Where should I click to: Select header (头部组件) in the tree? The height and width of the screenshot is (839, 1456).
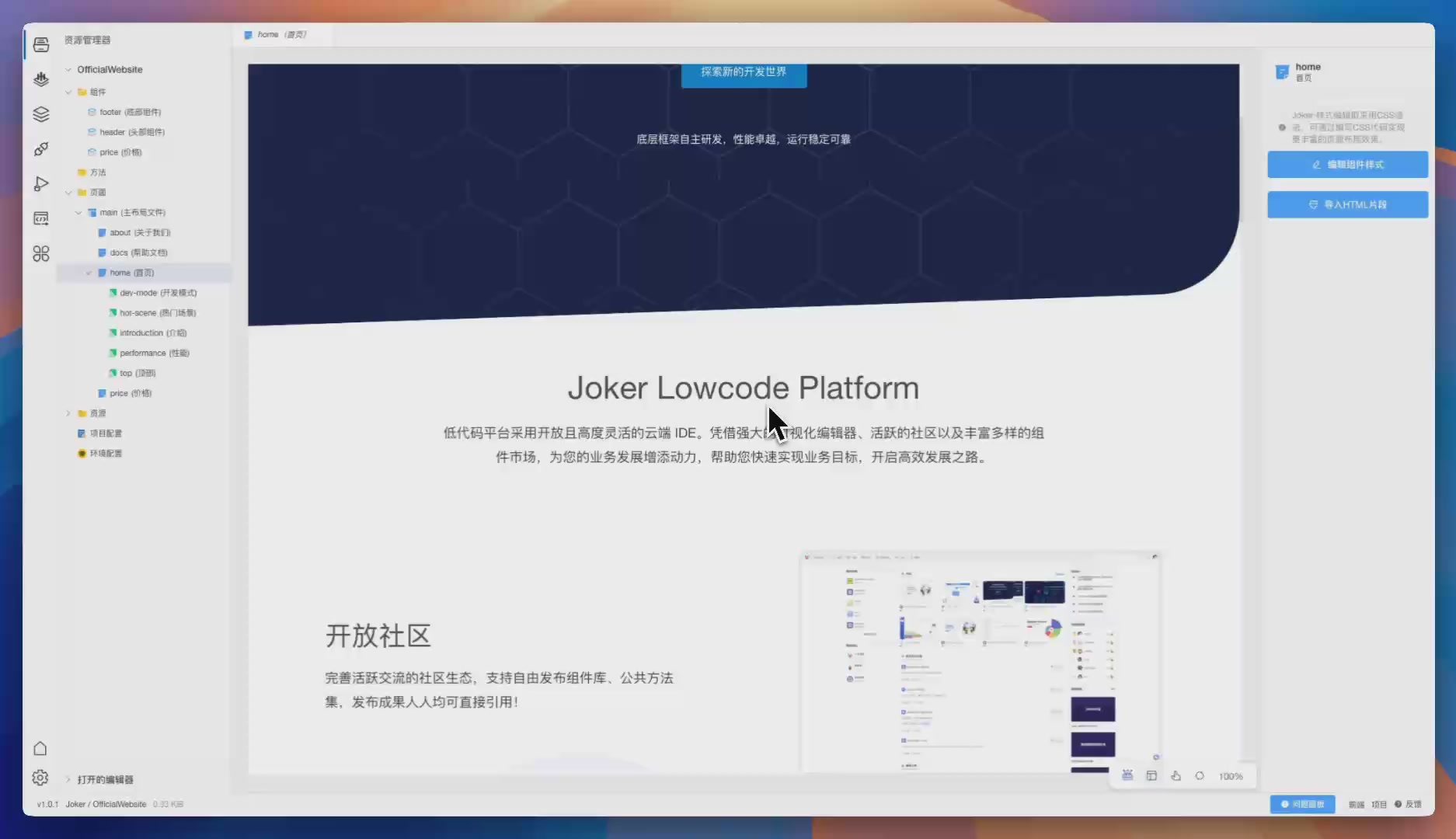pyautogui.click(x=132, y=132)
